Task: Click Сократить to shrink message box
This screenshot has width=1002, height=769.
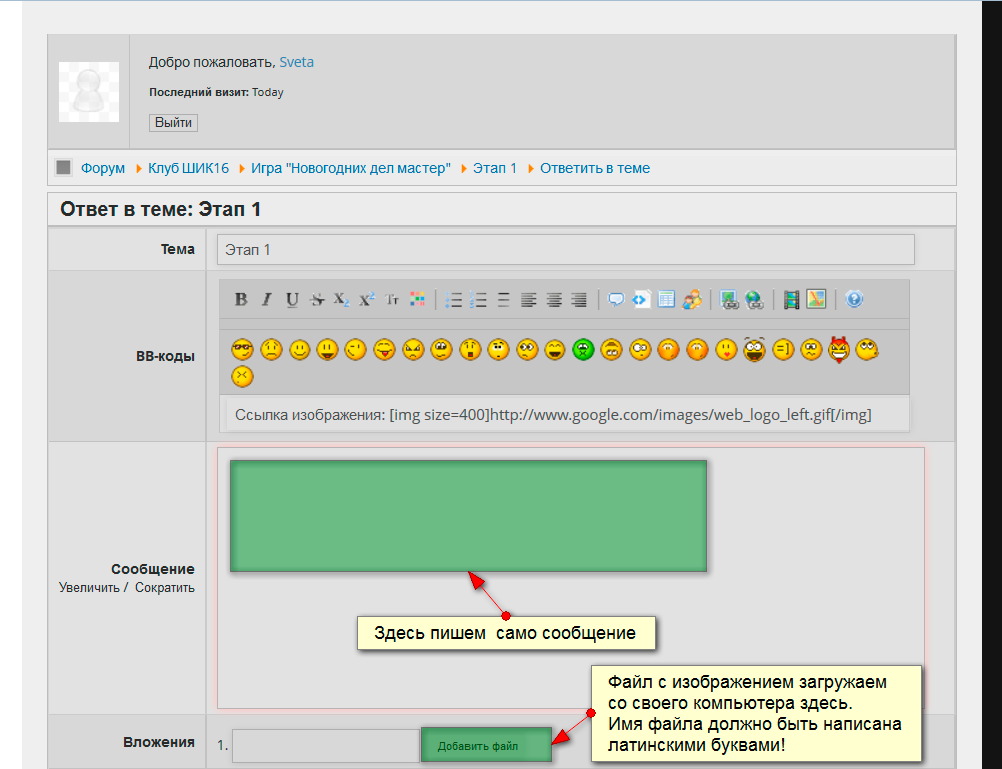Action: (x=165, y=587)
